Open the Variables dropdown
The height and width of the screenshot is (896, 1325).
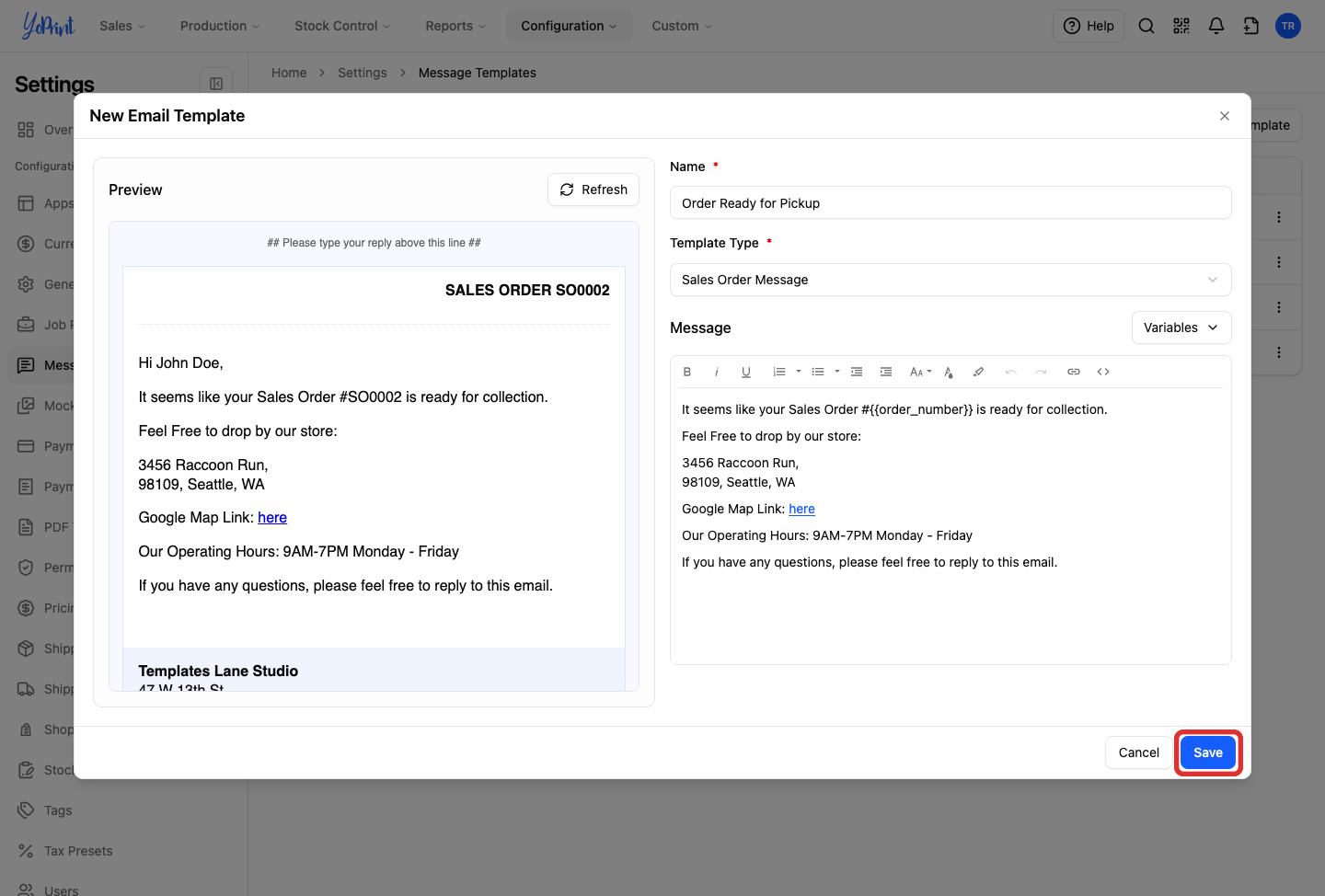(x=1181, y=327)
